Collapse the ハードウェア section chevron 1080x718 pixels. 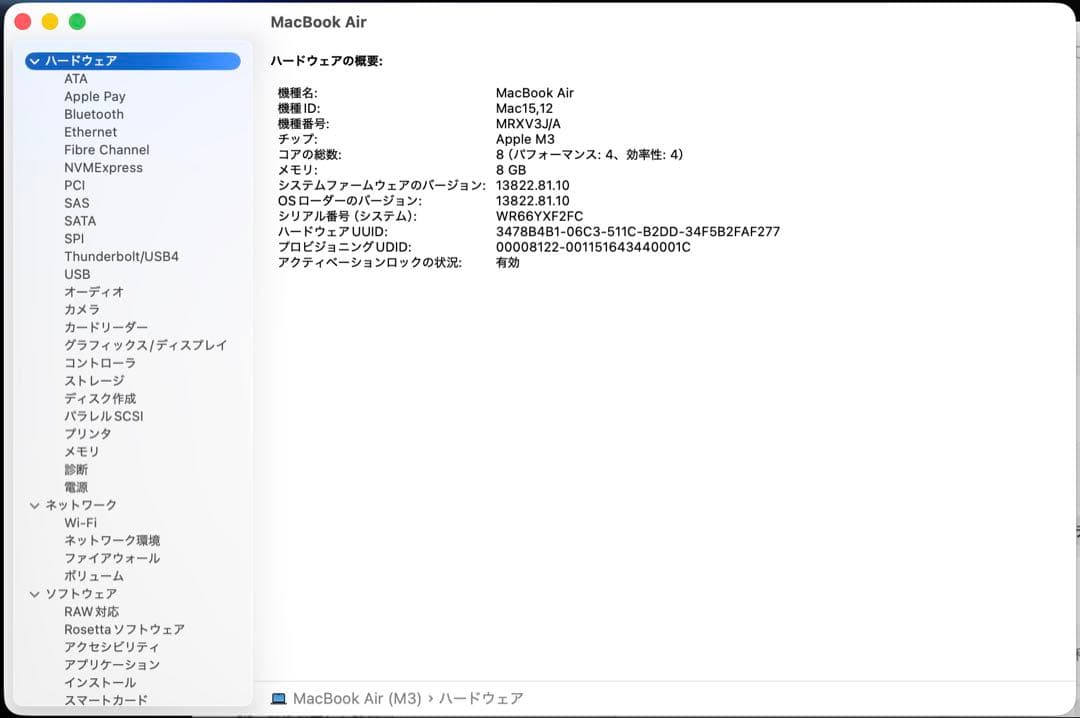(34, 61)
